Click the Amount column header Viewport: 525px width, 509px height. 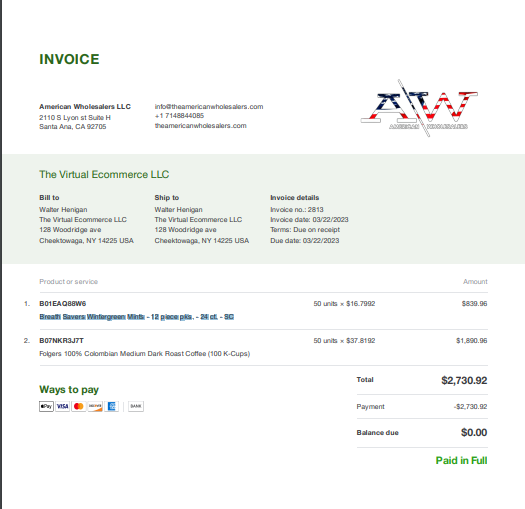475,282
